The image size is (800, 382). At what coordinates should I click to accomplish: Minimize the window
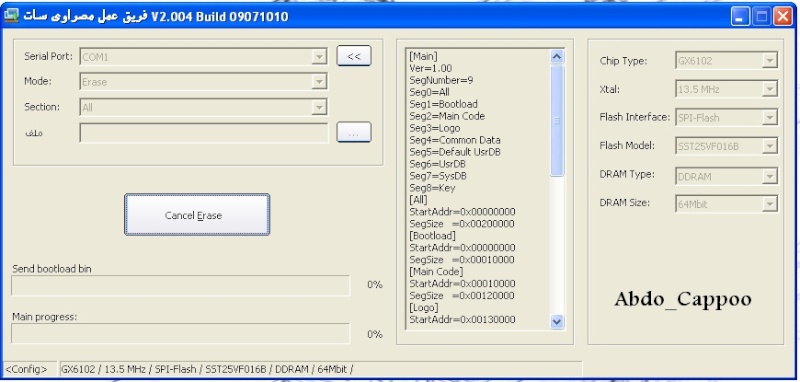tap(740, 17)
